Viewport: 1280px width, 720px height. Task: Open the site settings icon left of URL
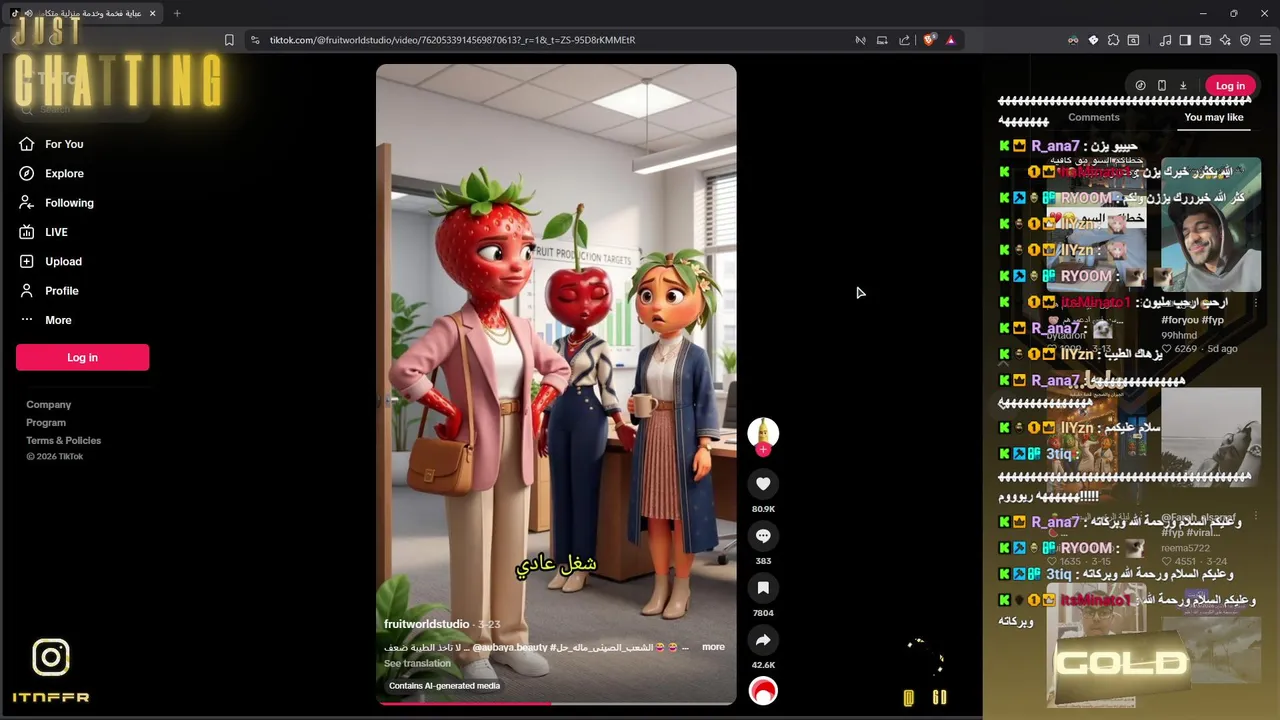(x=255, y=40)
